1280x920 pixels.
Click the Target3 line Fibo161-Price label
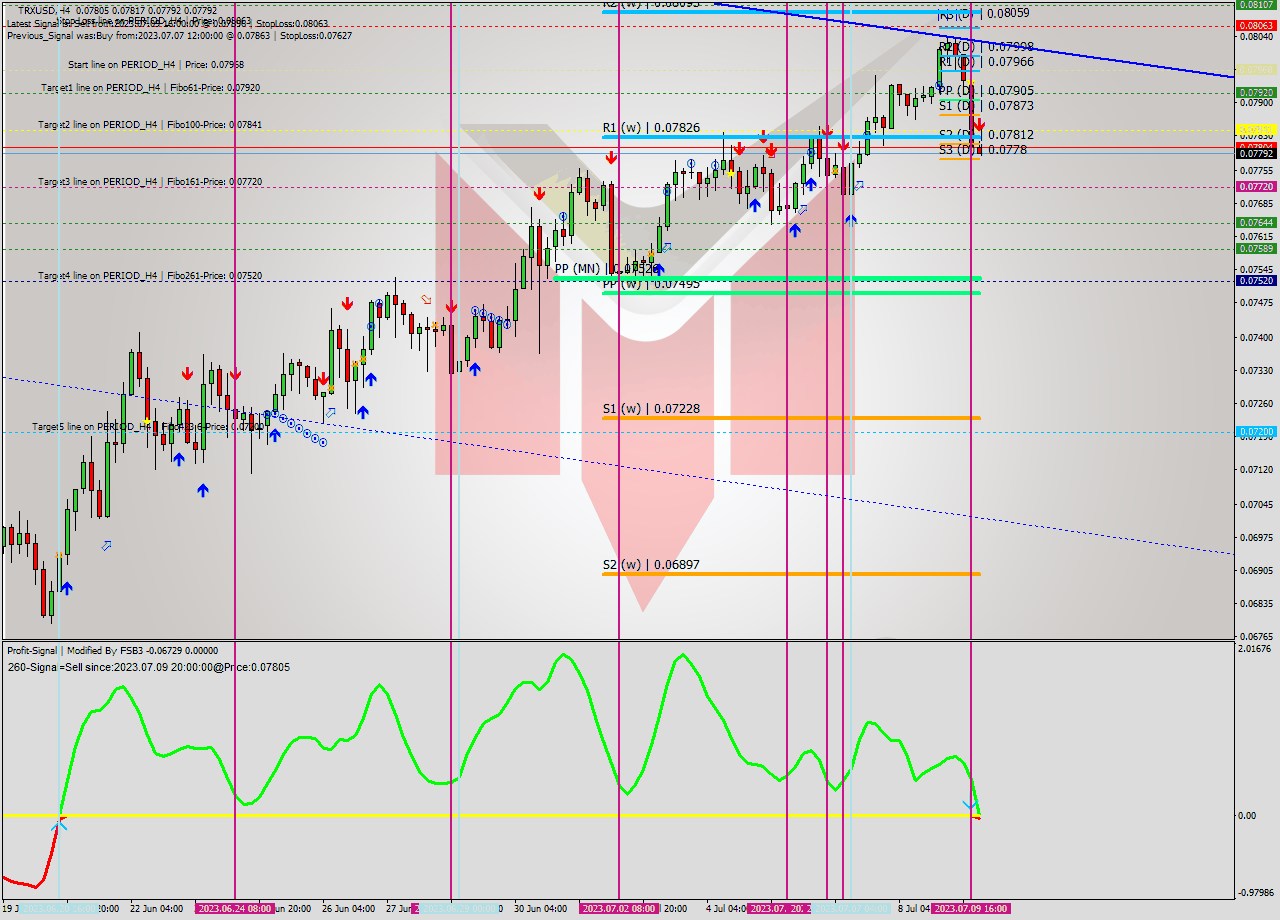point(150,182)
